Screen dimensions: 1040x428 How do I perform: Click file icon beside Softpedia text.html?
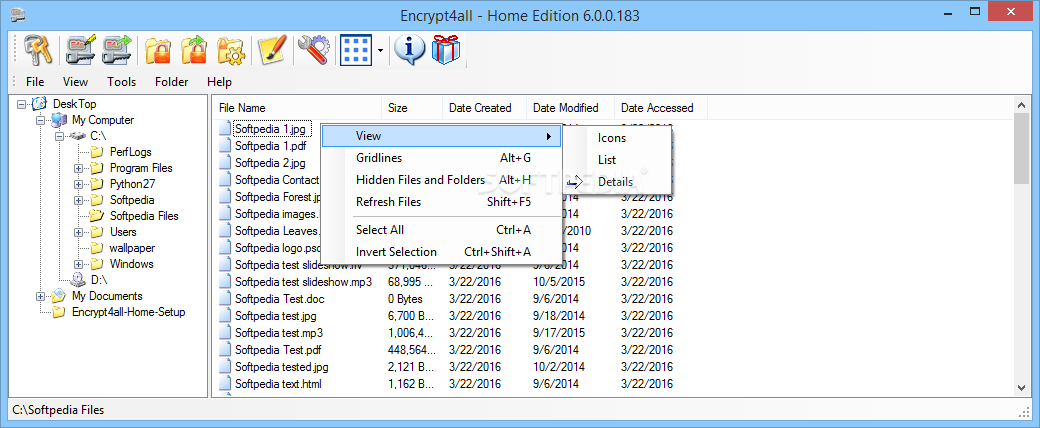[x=225, y=384]
